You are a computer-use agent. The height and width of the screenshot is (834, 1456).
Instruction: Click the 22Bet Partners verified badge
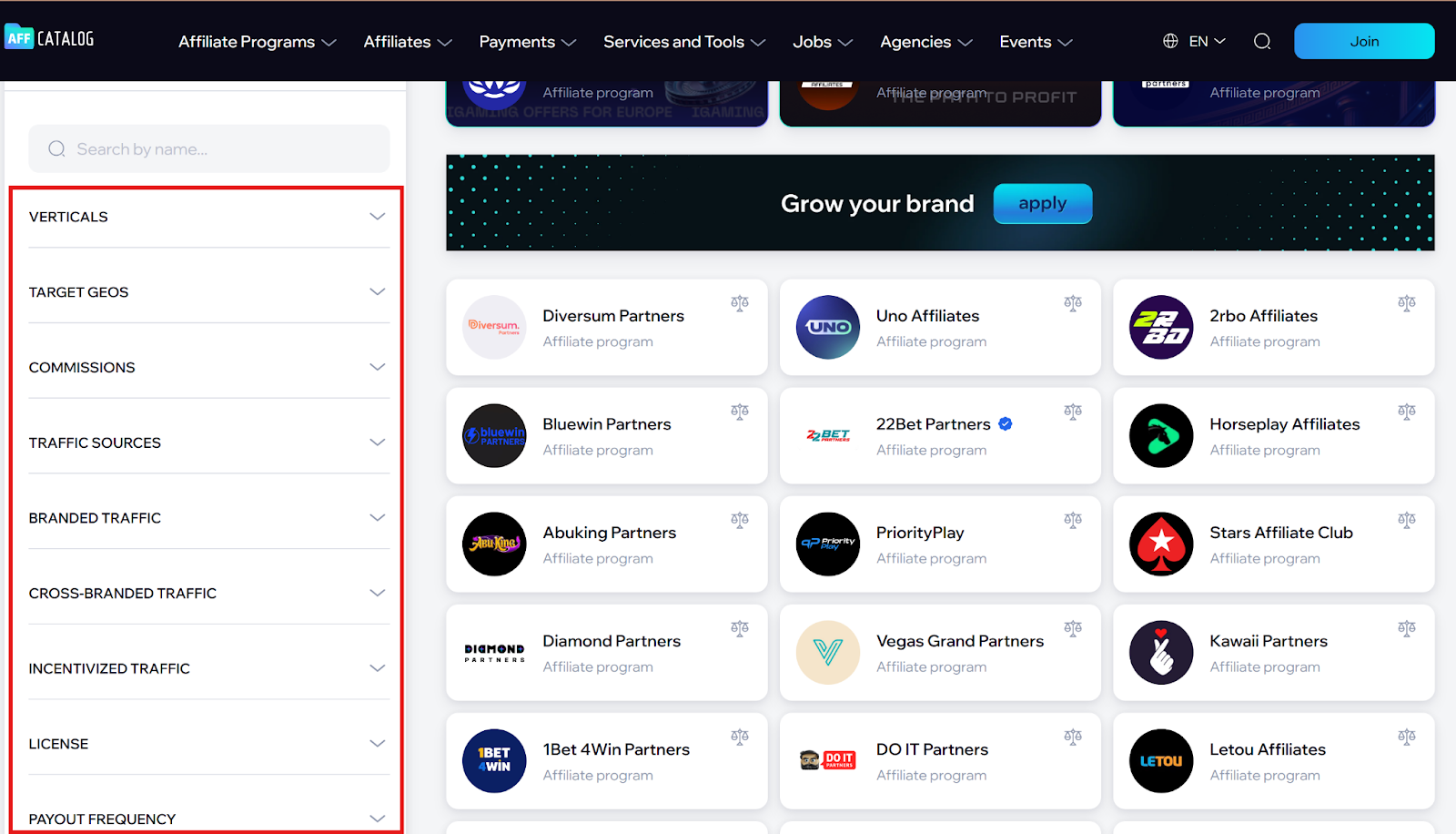click(1006, 424)
